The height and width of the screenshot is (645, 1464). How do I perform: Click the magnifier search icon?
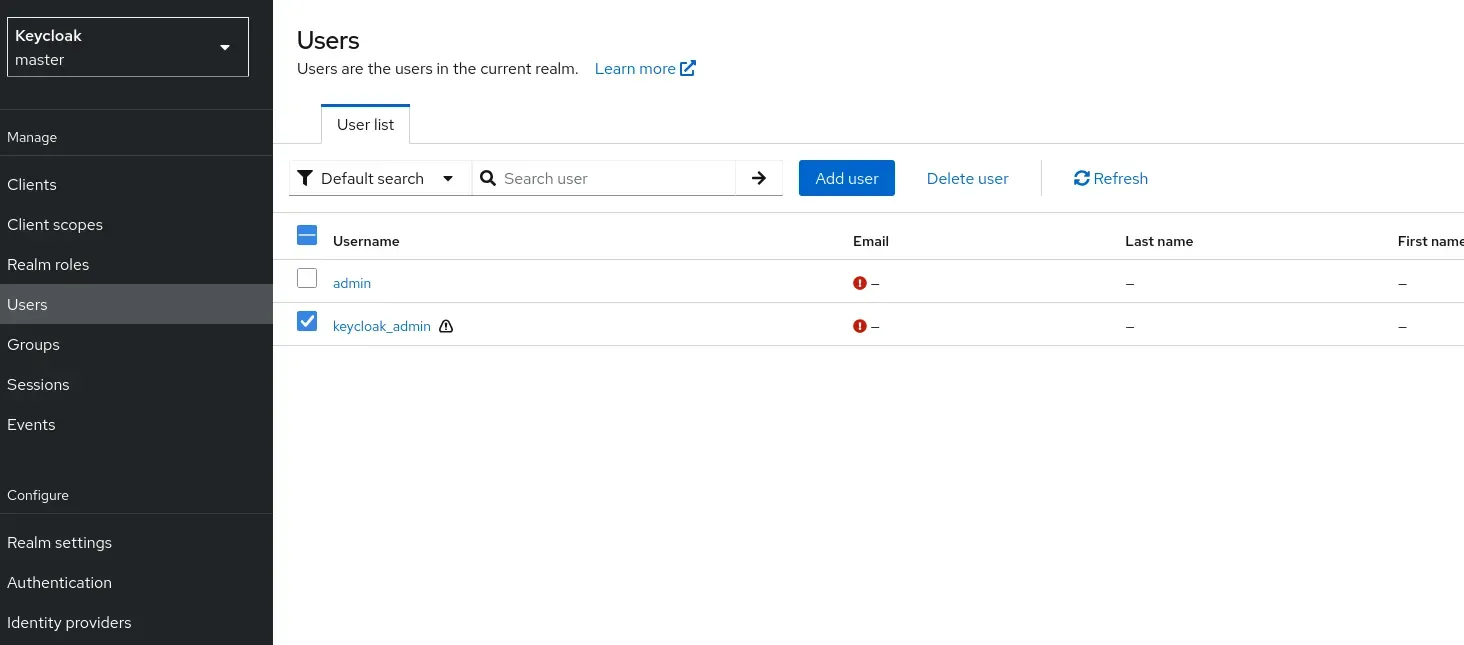488,178
